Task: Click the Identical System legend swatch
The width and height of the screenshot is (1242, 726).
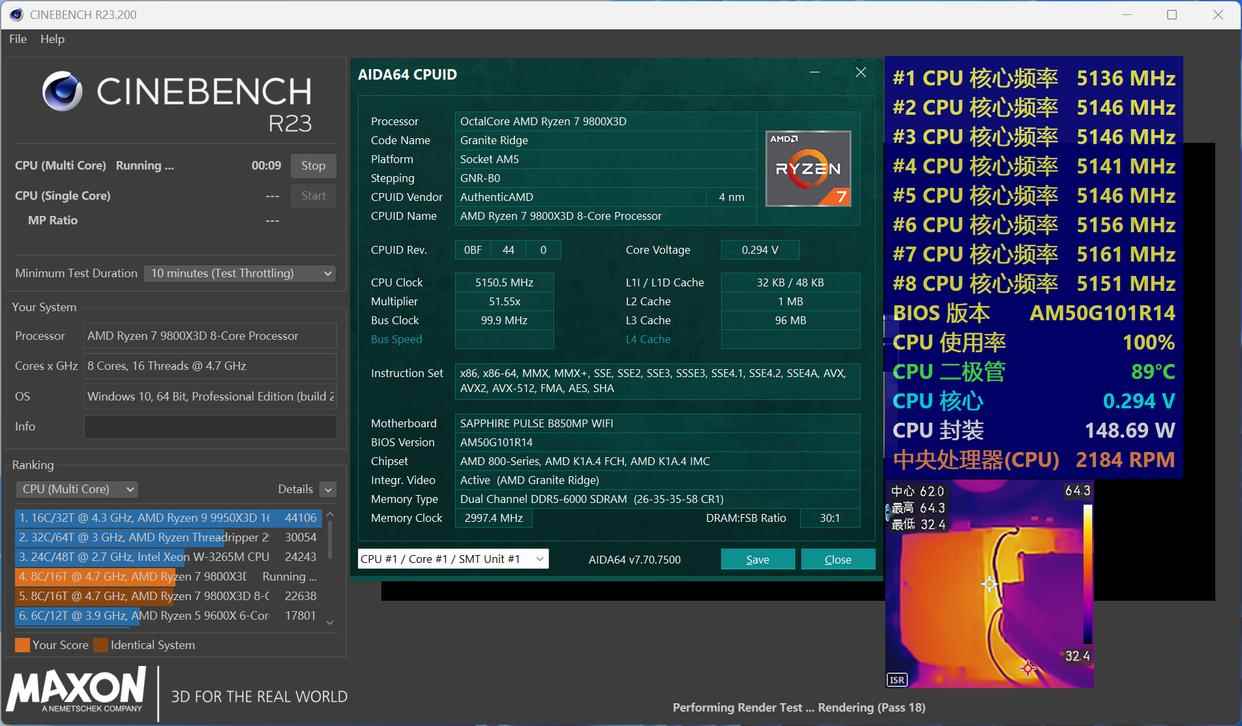Action: click(x=100, y=645)
